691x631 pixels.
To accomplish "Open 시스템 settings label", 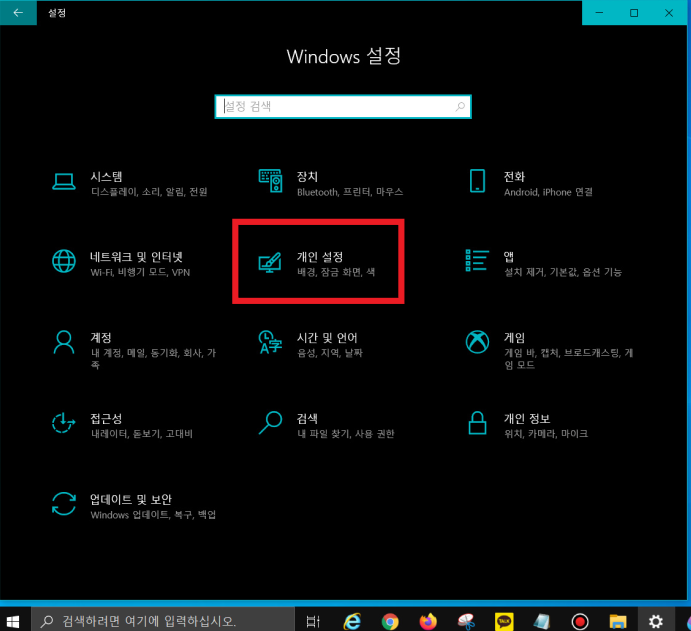I will pyautogui.click(x=106, y=177).
